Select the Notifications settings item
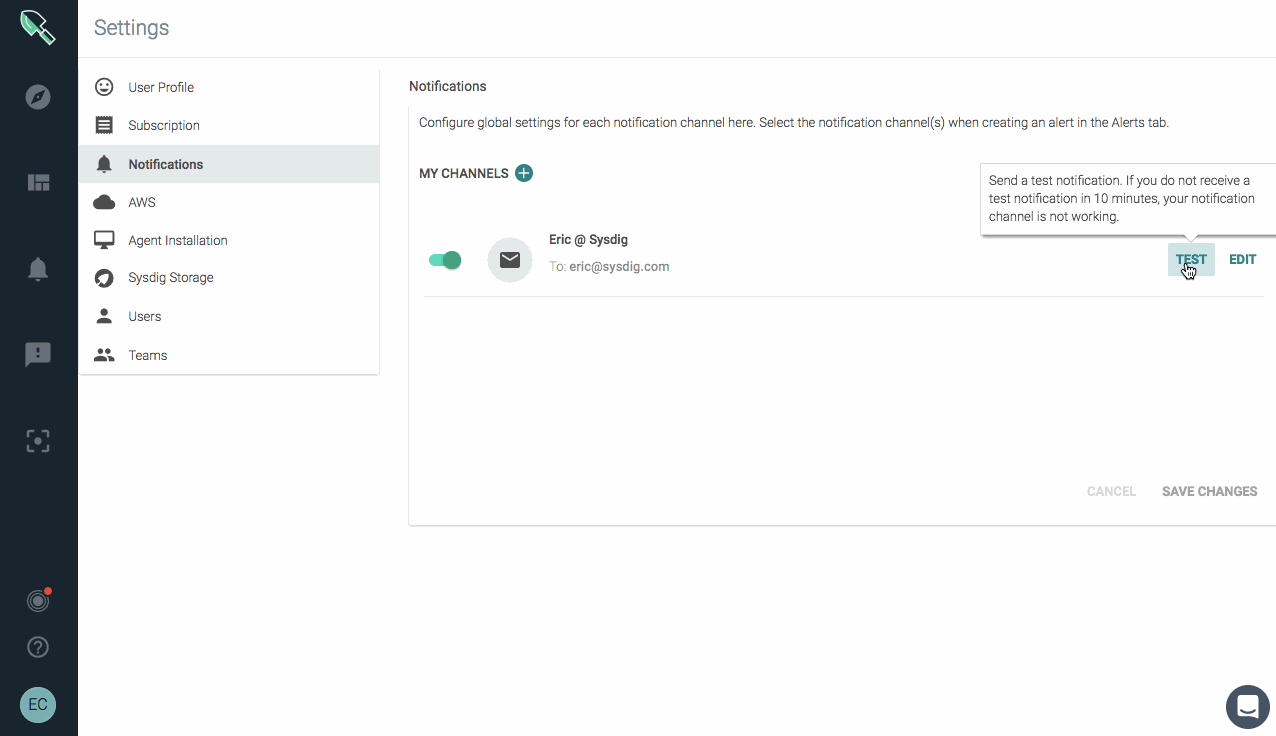This screenshot has height=736, width=1276. [229, 164]
